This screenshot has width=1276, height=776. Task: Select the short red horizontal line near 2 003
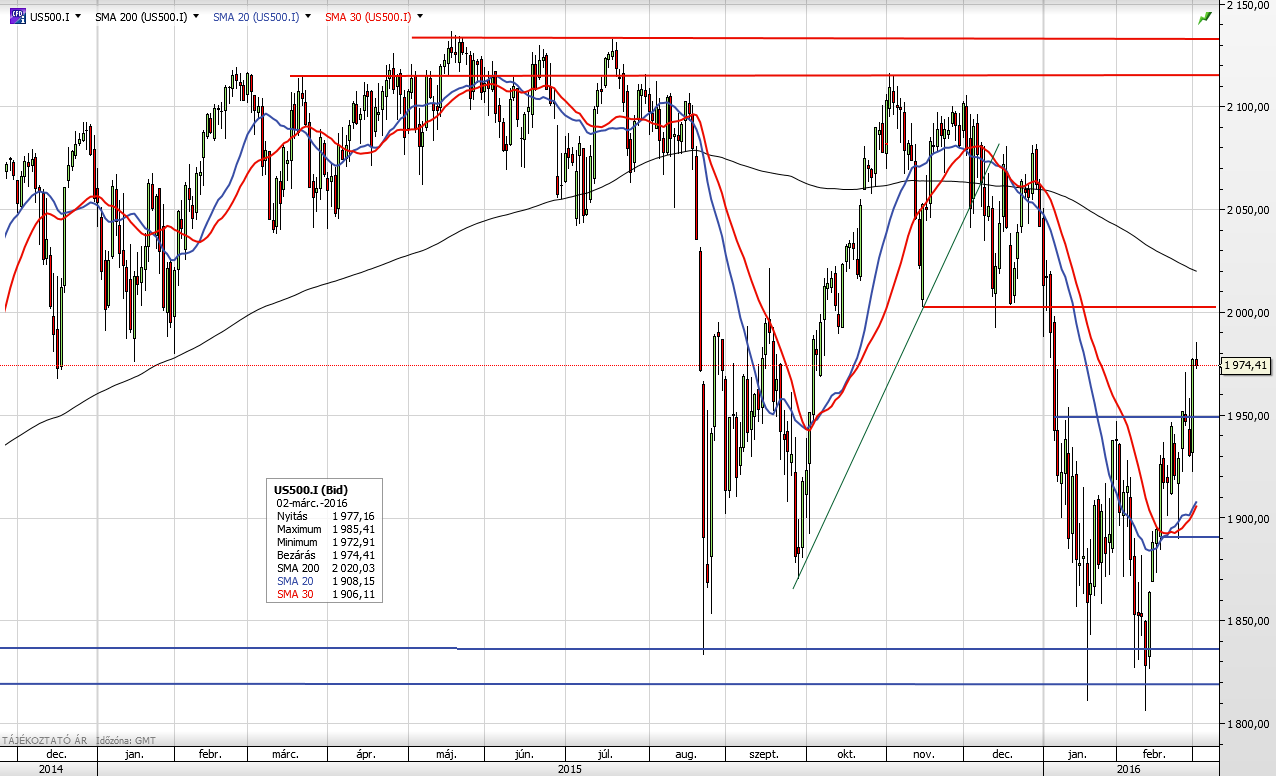coord(1068,307)
